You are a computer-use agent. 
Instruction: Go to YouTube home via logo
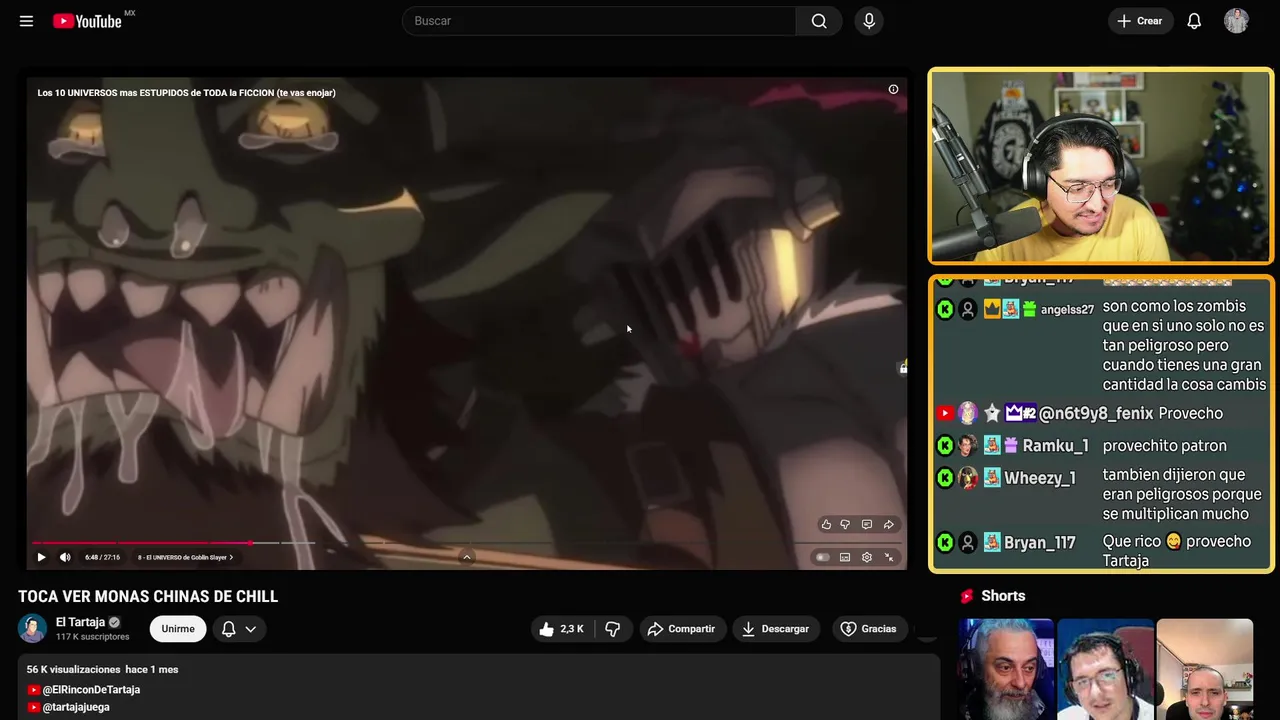point(88,21)
